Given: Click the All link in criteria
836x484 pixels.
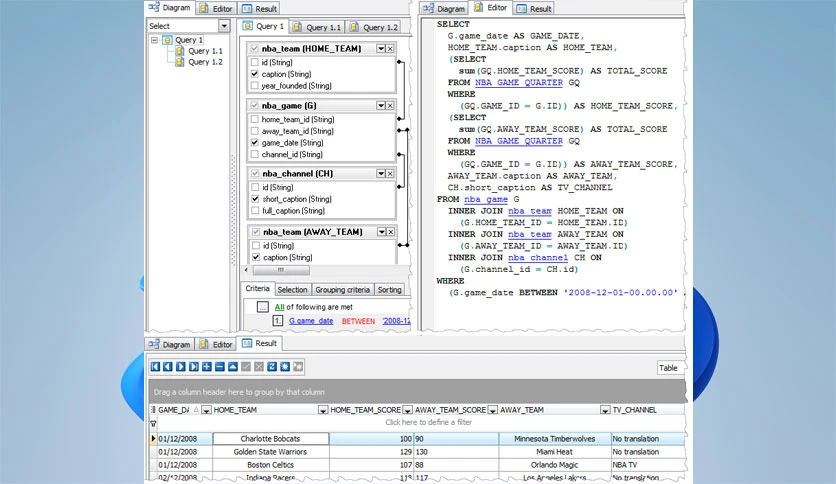Looking at the screenshot, I should pos(279,307).
